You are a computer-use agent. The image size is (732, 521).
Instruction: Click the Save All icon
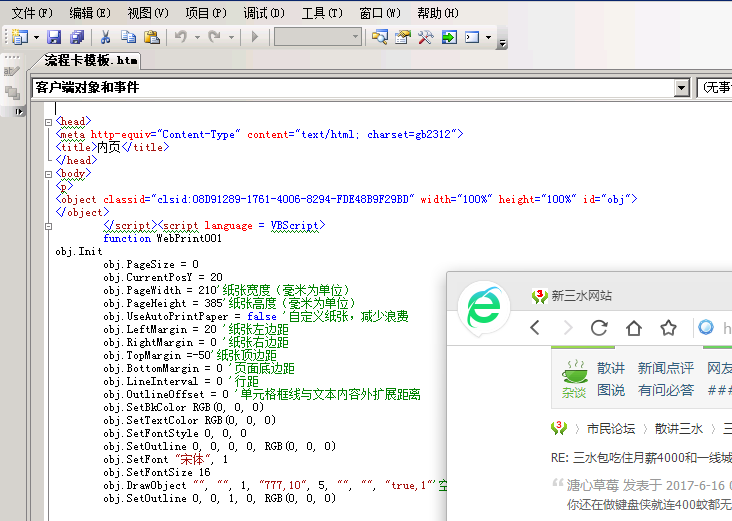tap(77, 37)
